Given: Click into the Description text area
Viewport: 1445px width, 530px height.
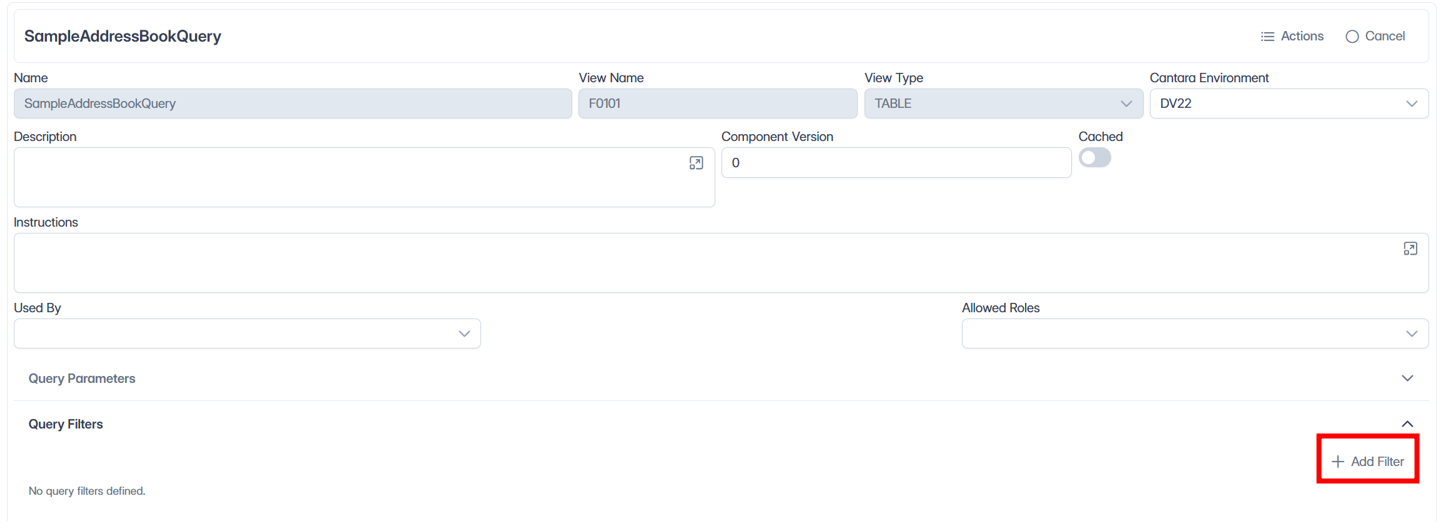Looking at the screenshot, I should pyautogui.click(x=364, y=178).
